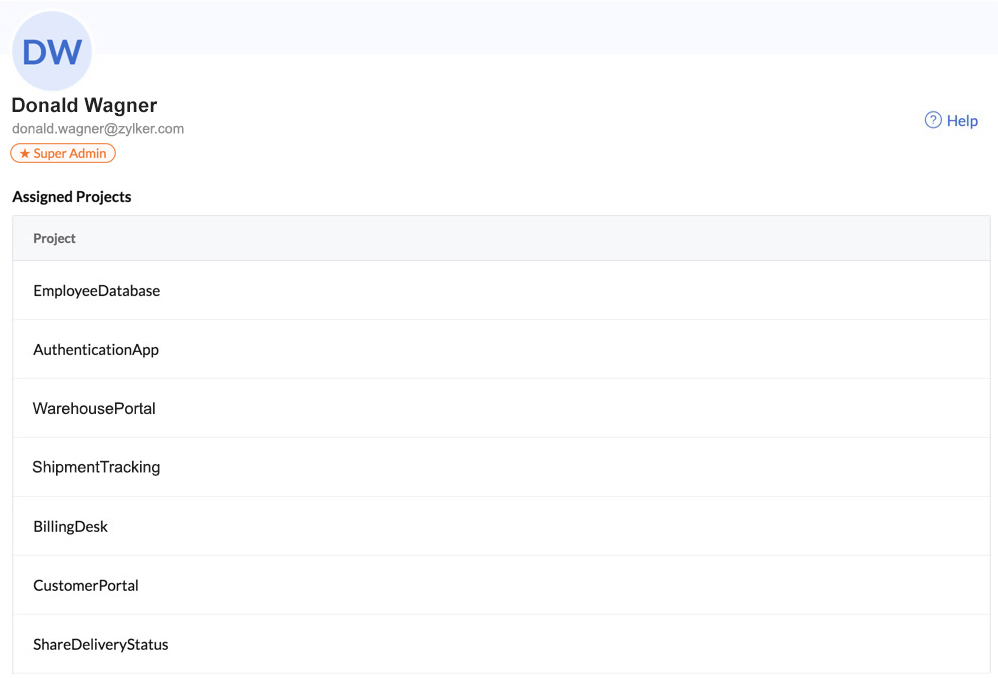Open the CustomerPortal project
The width and height of the screenshot is (998, 679).
point(86,585)
